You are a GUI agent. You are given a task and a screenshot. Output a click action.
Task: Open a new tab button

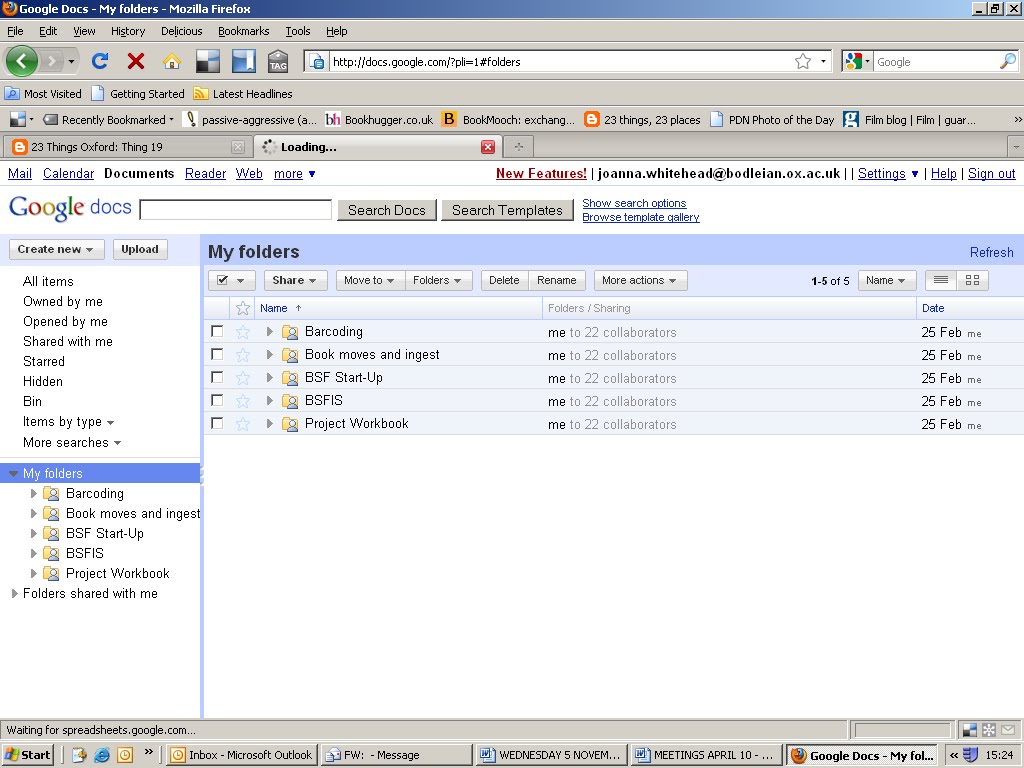(x=519, y=147)
